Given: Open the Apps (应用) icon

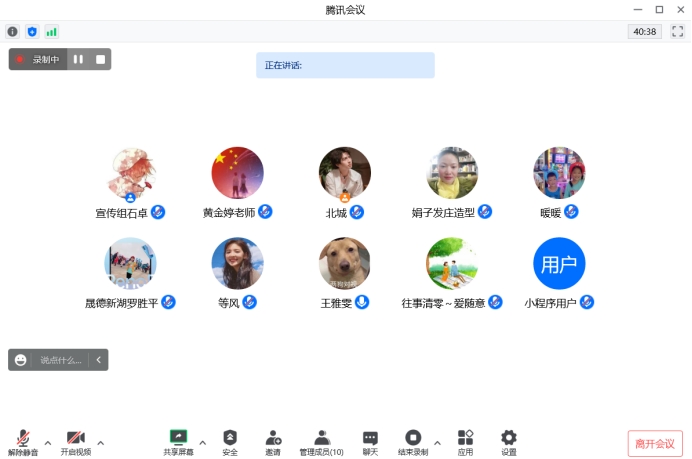Looking at the screenshot, I should coord(465,441).
